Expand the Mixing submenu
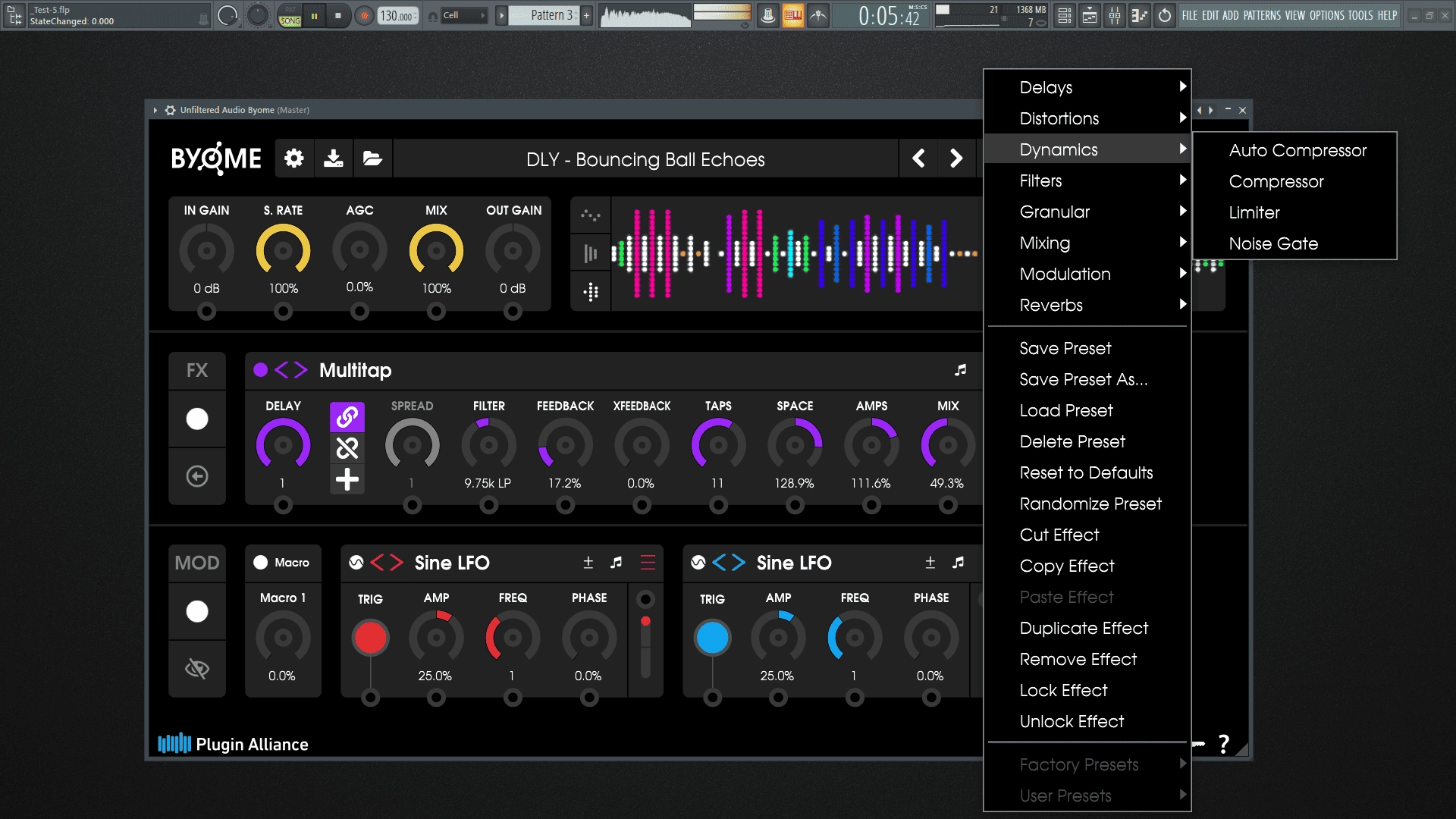 1087,243
